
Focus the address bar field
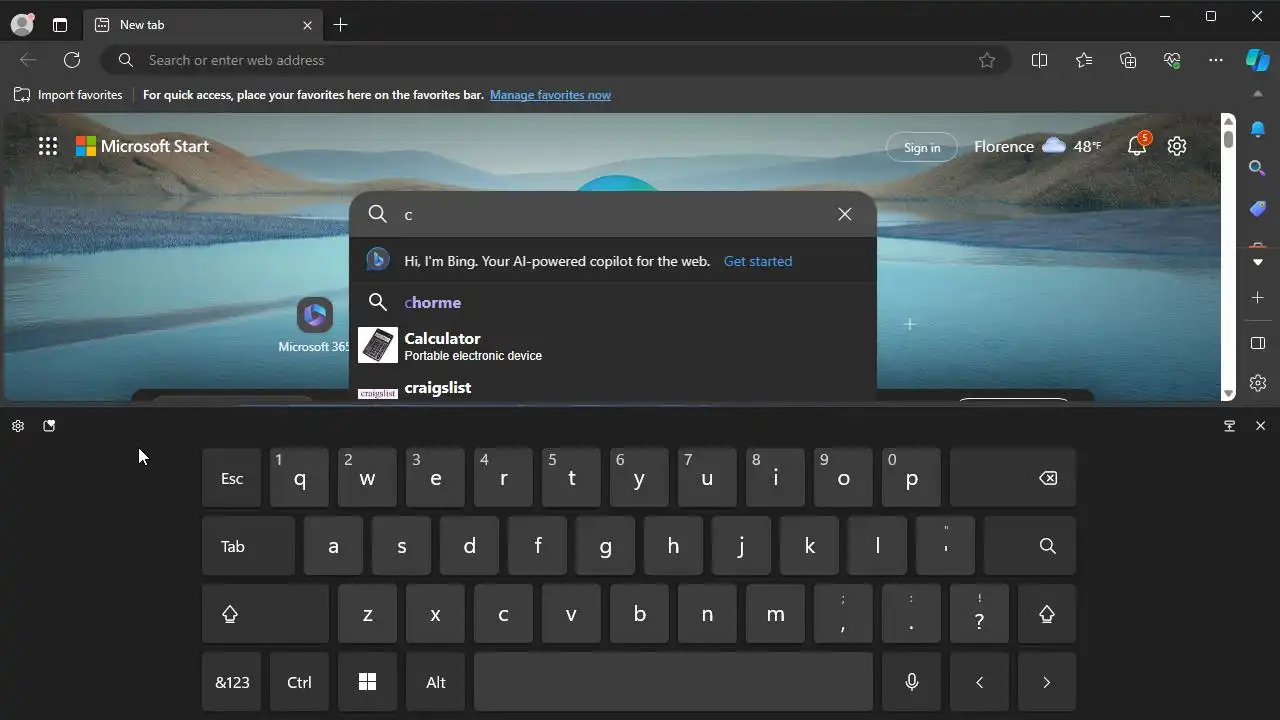tap(555, 60)
